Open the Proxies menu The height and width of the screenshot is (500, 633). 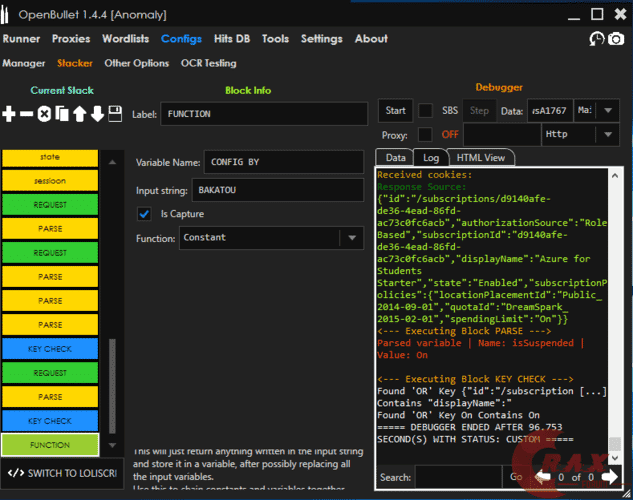pyautogui.click(x=71, y=39)
